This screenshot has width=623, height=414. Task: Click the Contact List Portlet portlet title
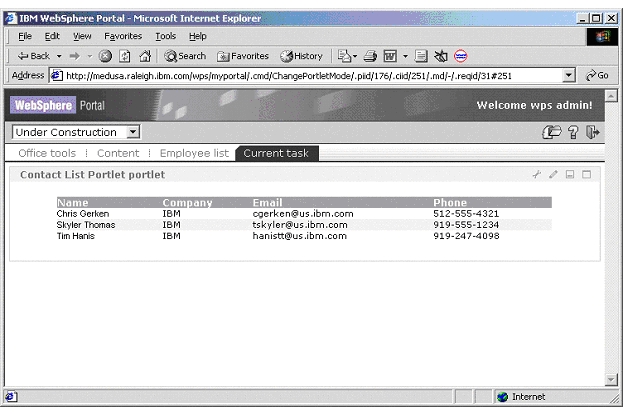click(x=93, y=175)
